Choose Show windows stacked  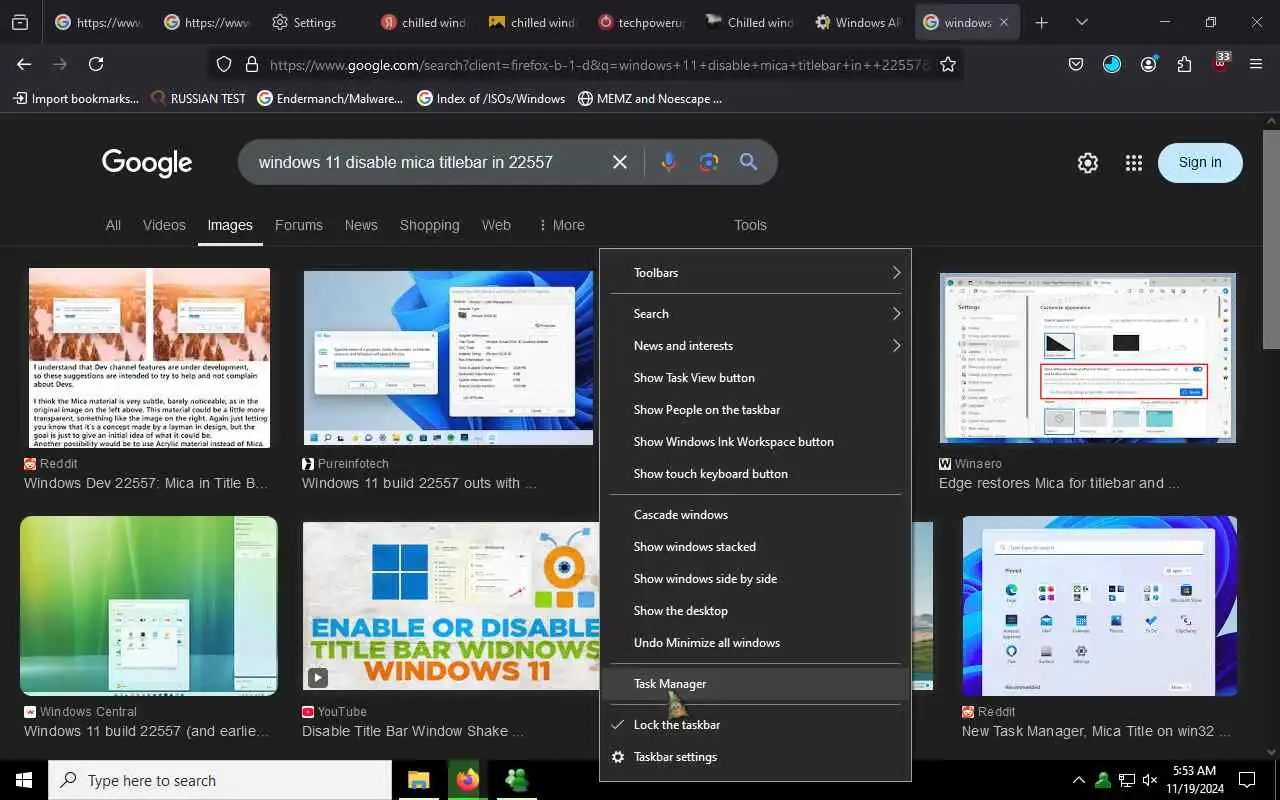[755, 547]
